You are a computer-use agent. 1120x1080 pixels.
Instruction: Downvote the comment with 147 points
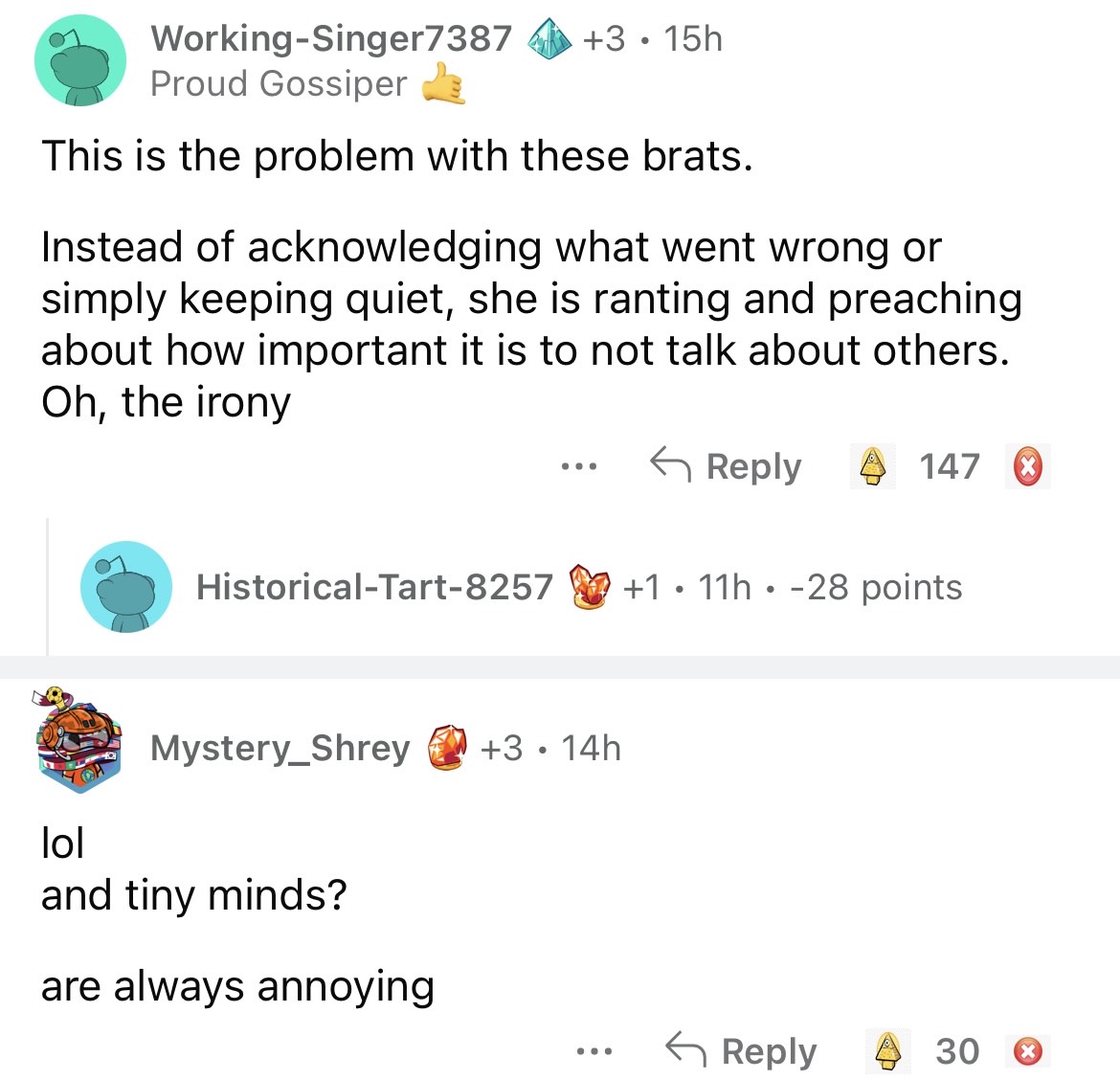pos(1027,467)
